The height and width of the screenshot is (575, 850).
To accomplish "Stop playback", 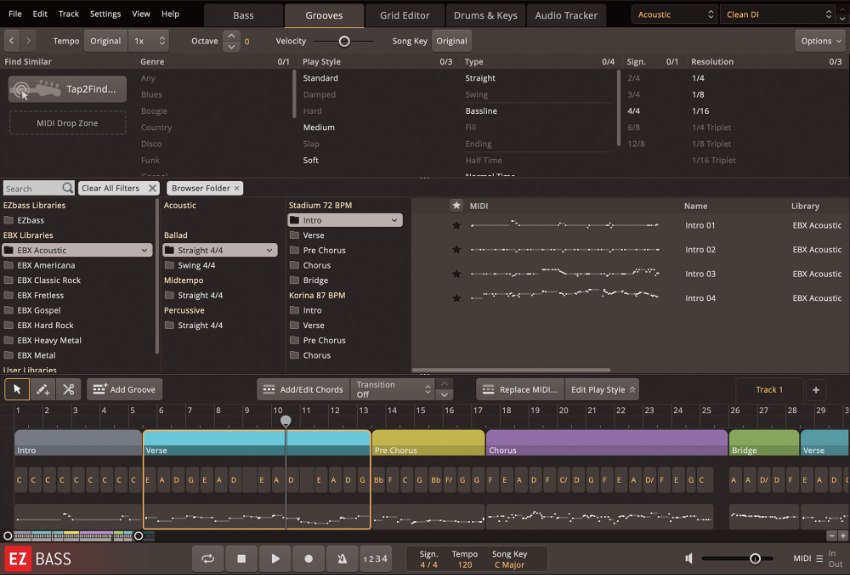I will coord(242,558).
